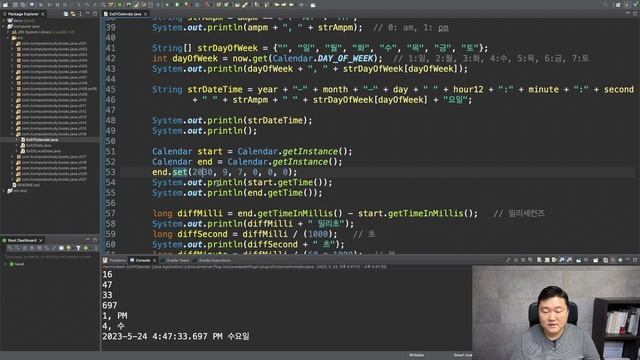Select the Boot Dashboard tab

pyautogui.click(x=22, y=240)
